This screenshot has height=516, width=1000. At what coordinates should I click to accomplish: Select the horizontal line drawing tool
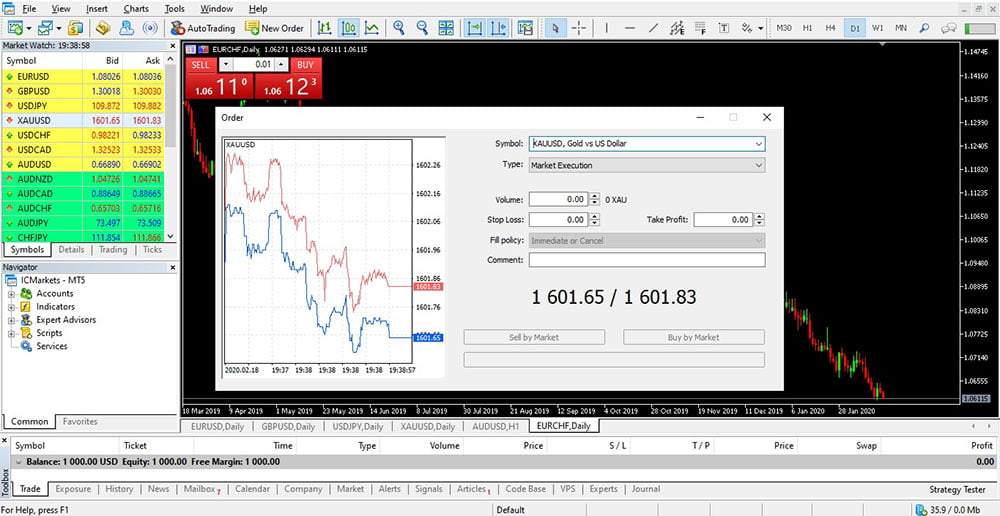[630, 28]
